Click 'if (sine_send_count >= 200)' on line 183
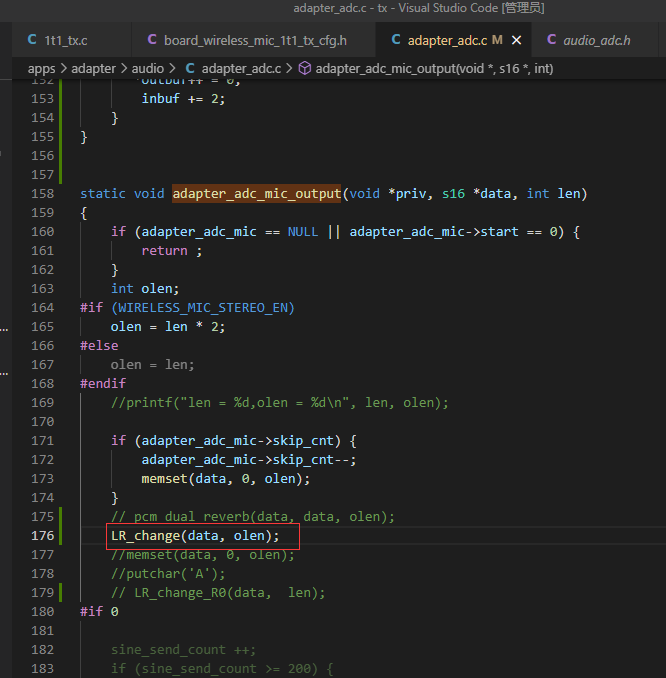The width and height of the screenshot is (666, 678). (x=214, y=669)
